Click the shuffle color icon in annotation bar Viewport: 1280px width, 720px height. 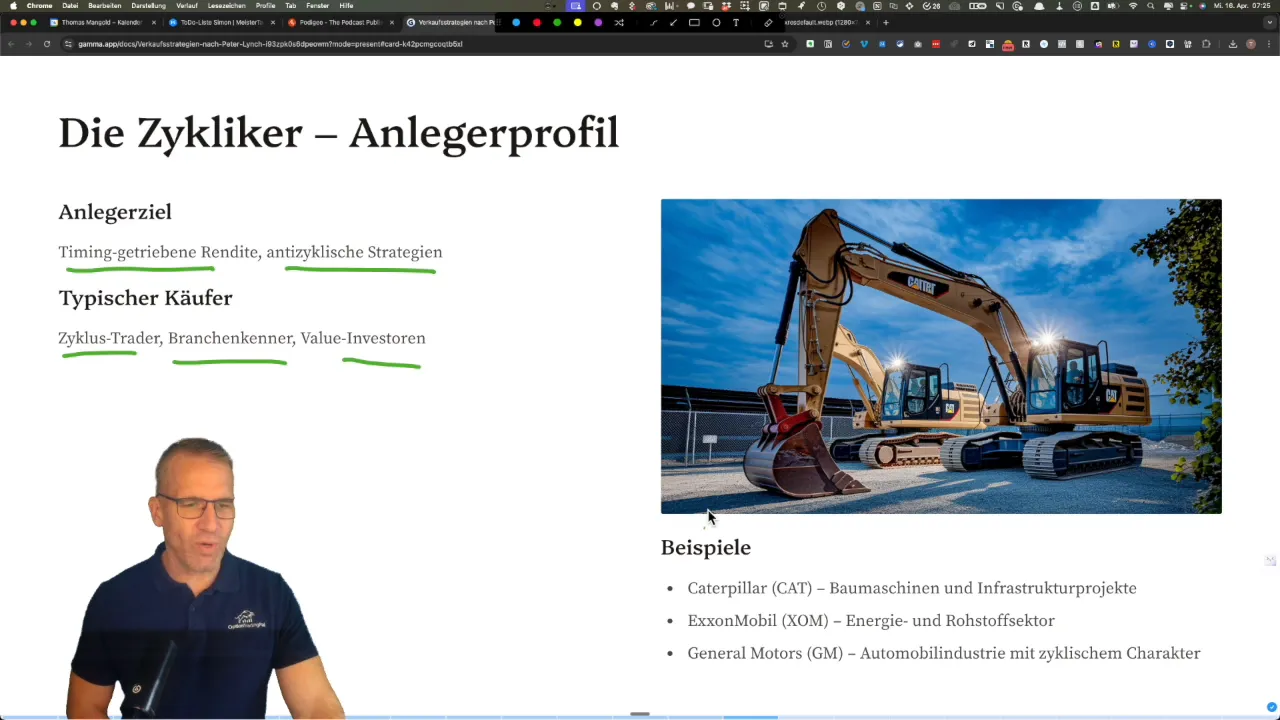pyautogui.click(x=619, y=22)
